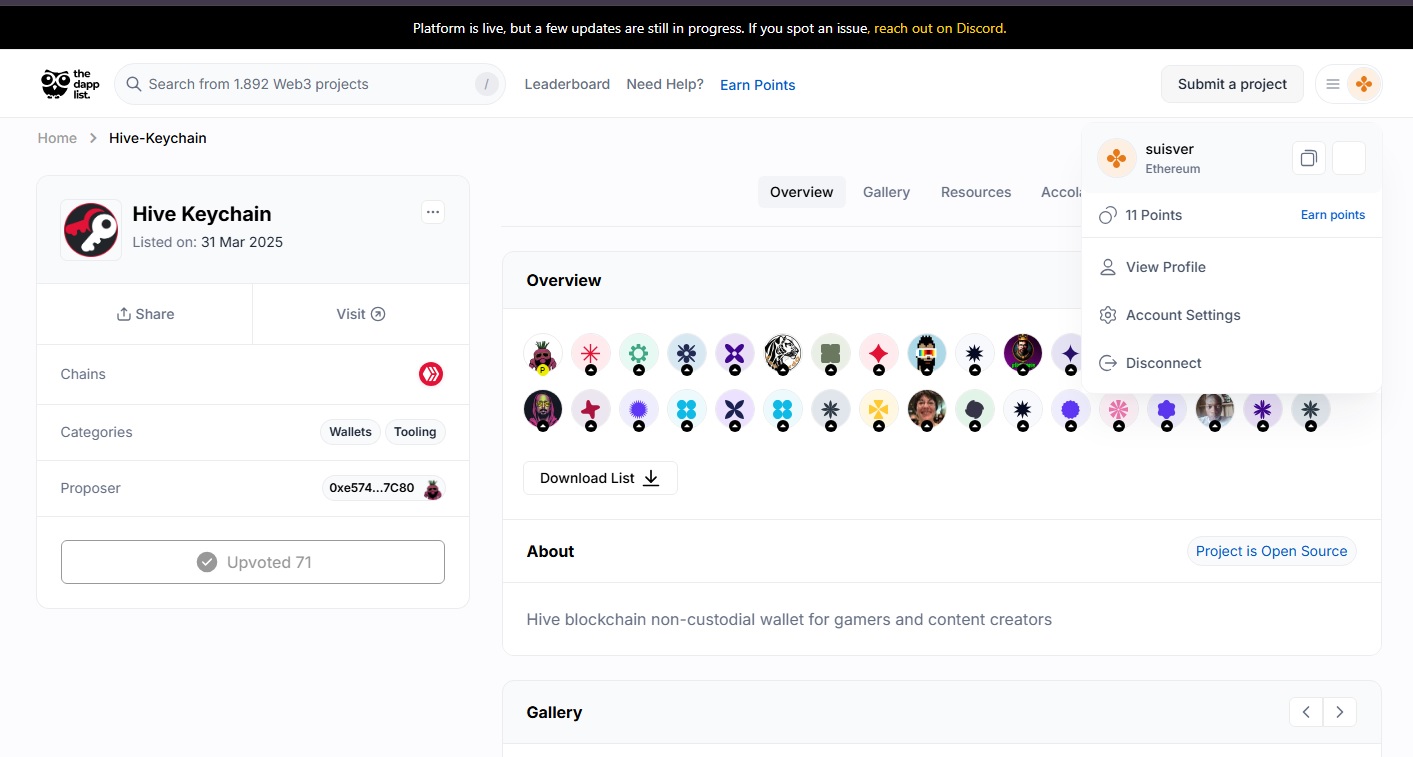Show the previous Gallery image
1413x757 pixels.
pos(1306,712)
